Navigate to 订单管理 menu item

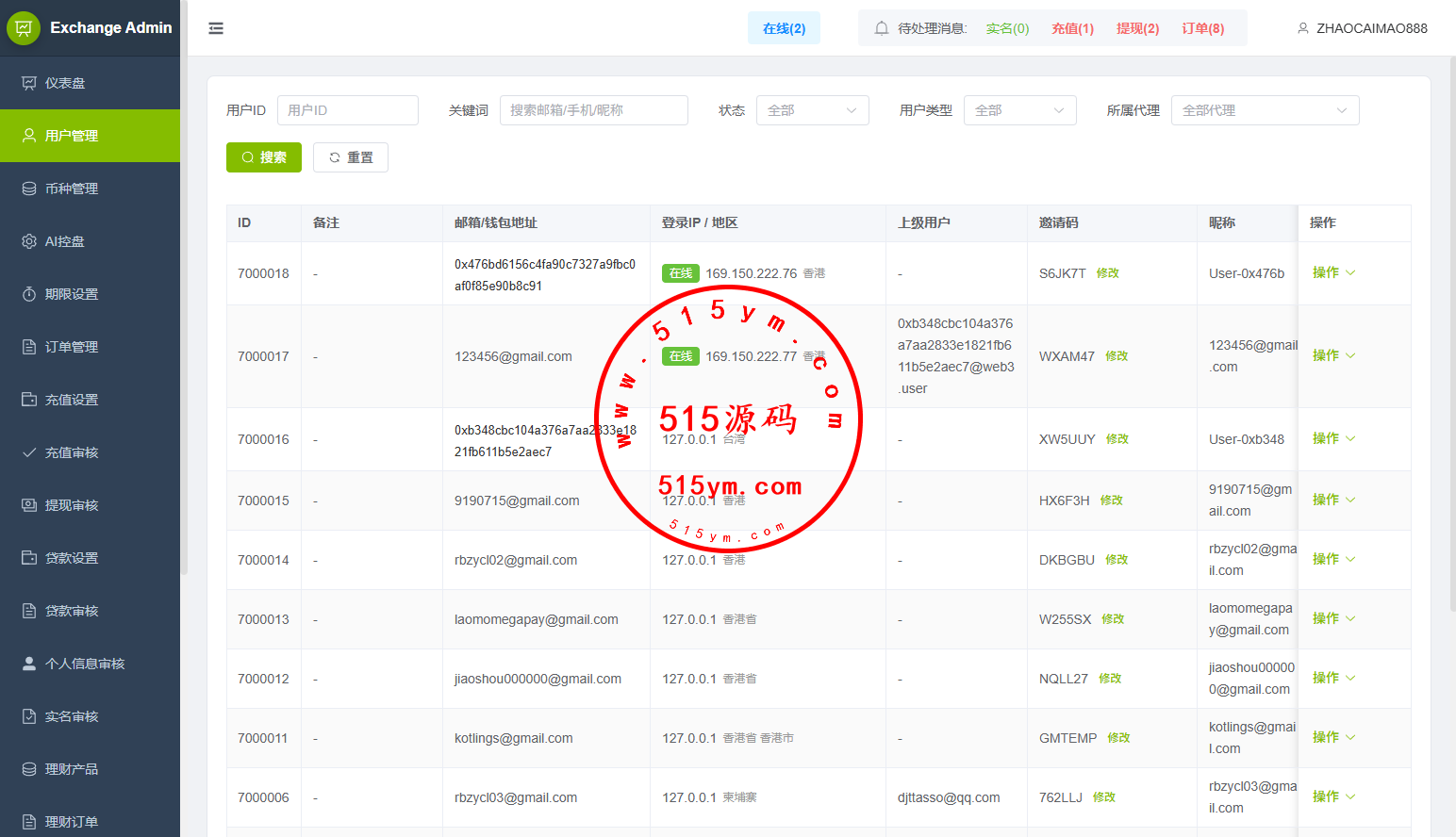tap(72, 347)
